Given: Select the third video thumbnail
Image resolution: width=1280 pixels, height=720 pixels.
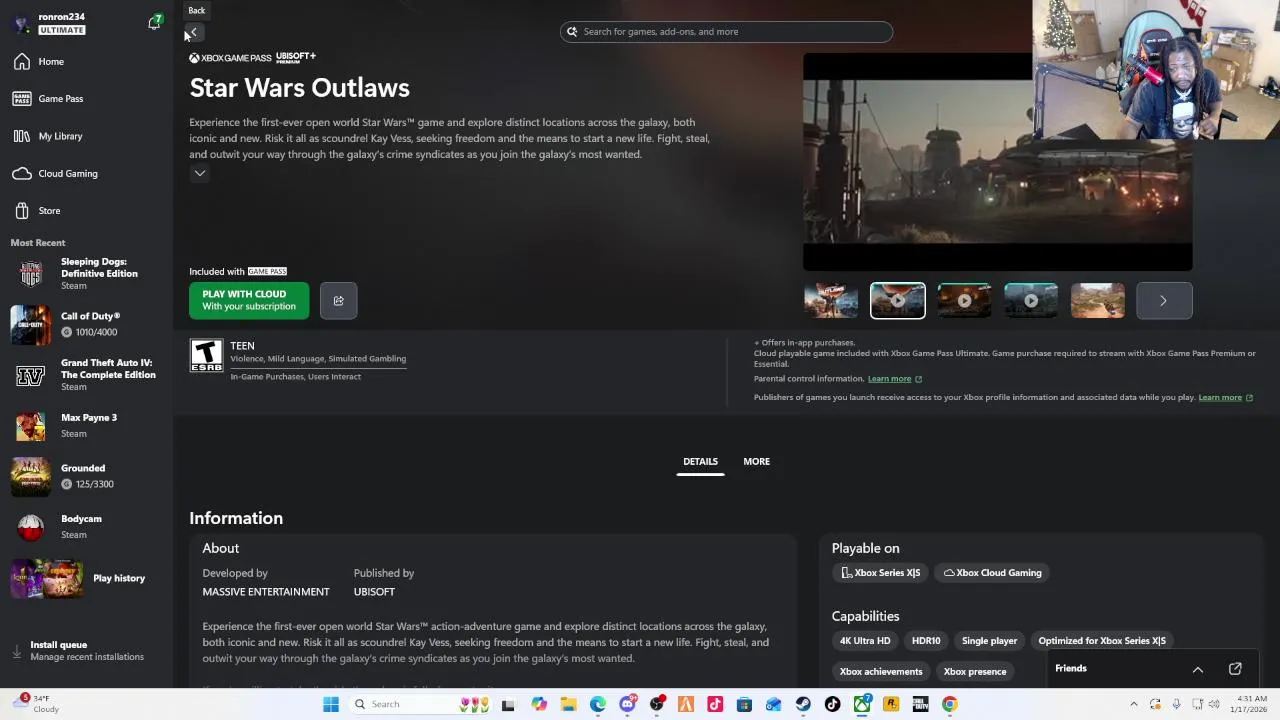Looking at the screenshot, I should [x=964, y=300].
